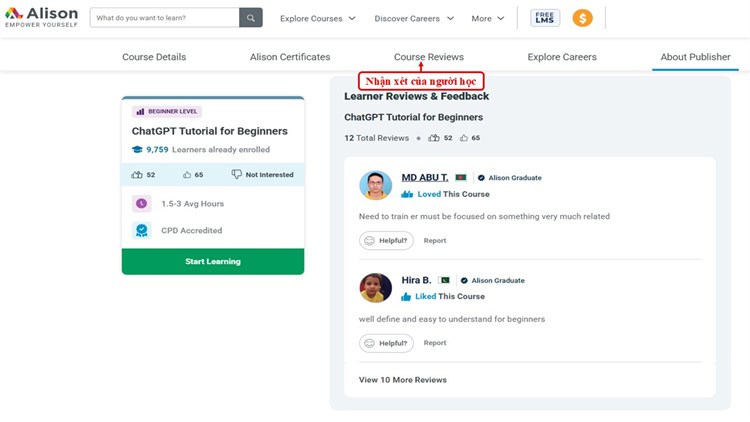
Task: Mark Hira B.'s review as Helpful
Action: (x=386, y=343)
